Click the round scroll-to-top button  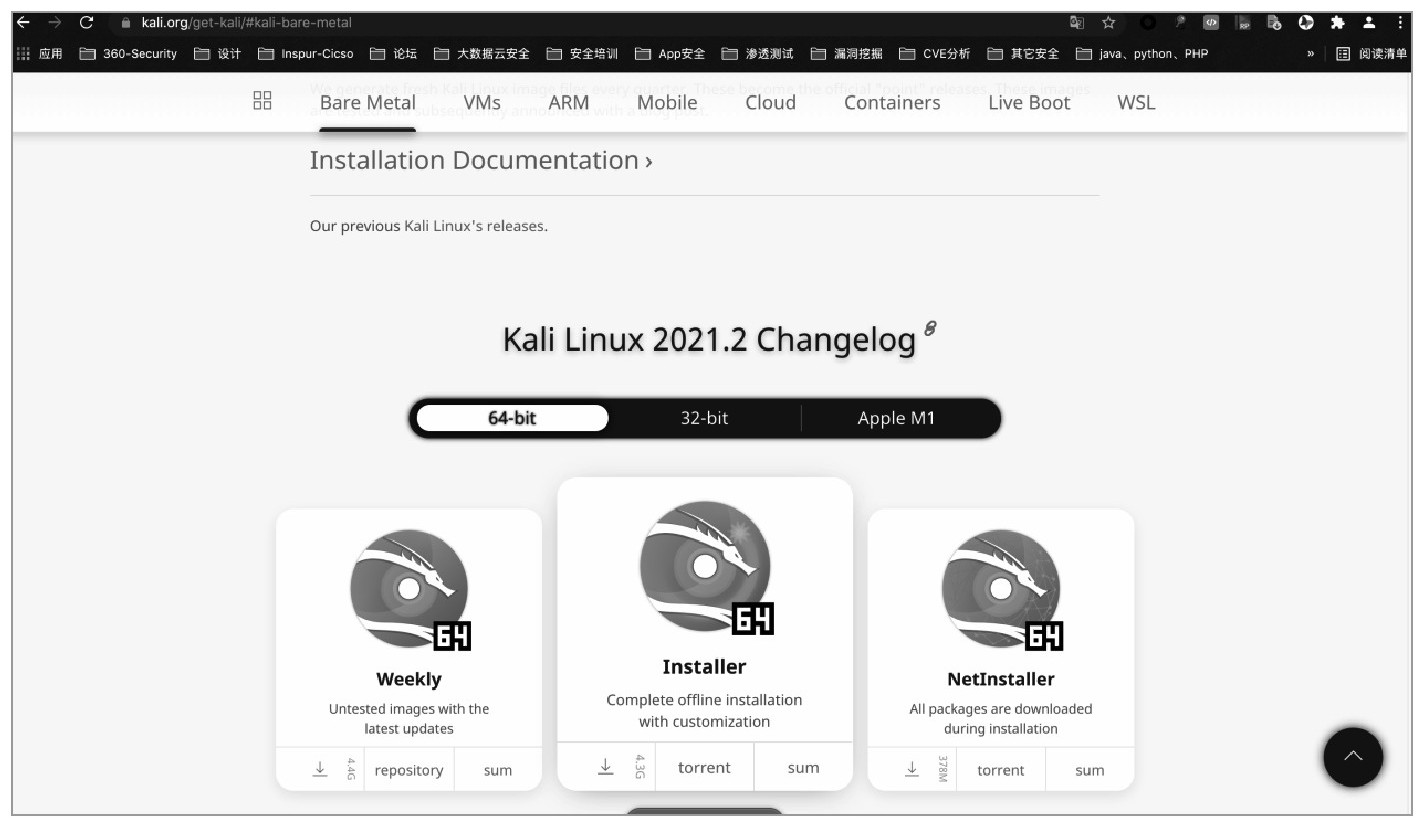click(1353, 757)
